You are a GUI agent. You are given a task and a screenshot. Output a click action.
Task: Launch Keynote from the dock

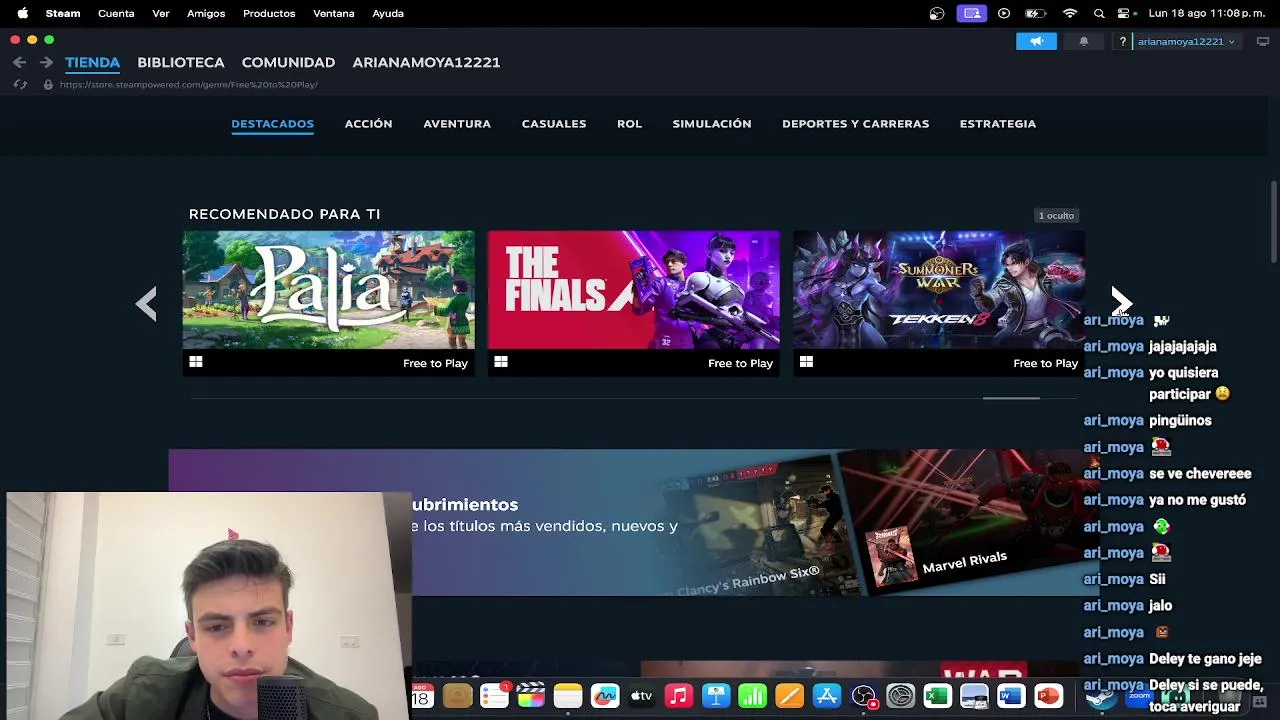pos(715,696)
